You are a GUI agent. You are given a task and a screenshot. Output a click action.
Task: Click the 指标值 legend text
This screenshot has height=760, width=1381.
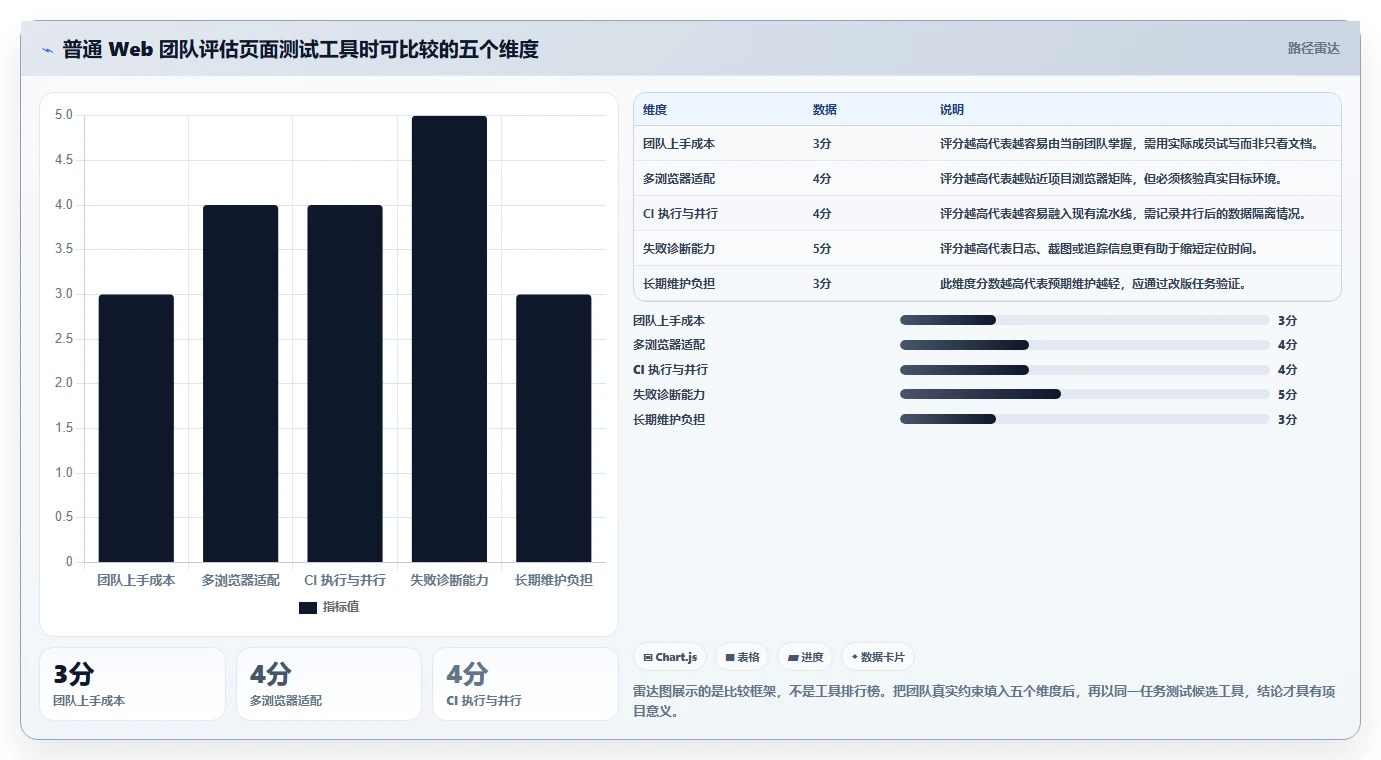(341, 607)
